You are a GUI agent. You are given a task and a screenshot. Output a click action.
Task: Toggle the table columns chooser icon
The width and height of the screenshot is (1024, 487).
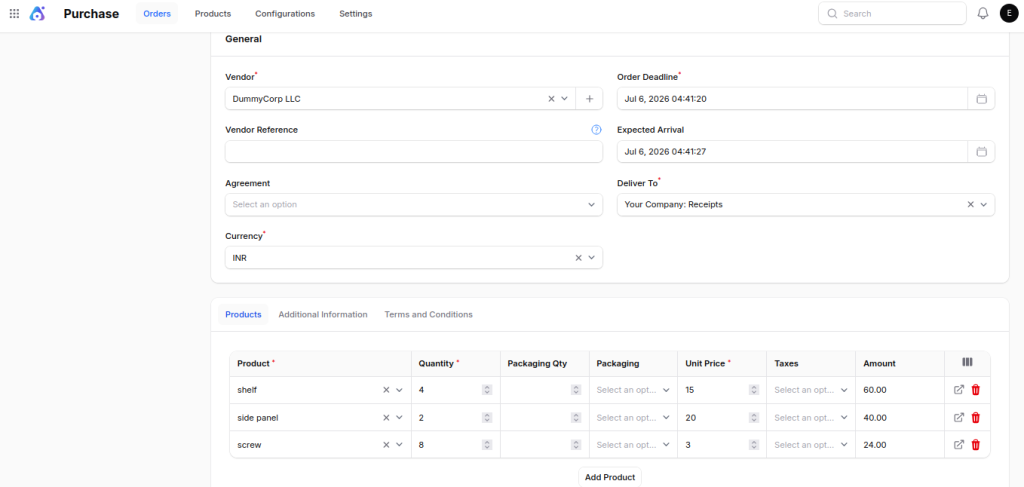(x=967, y=362)
